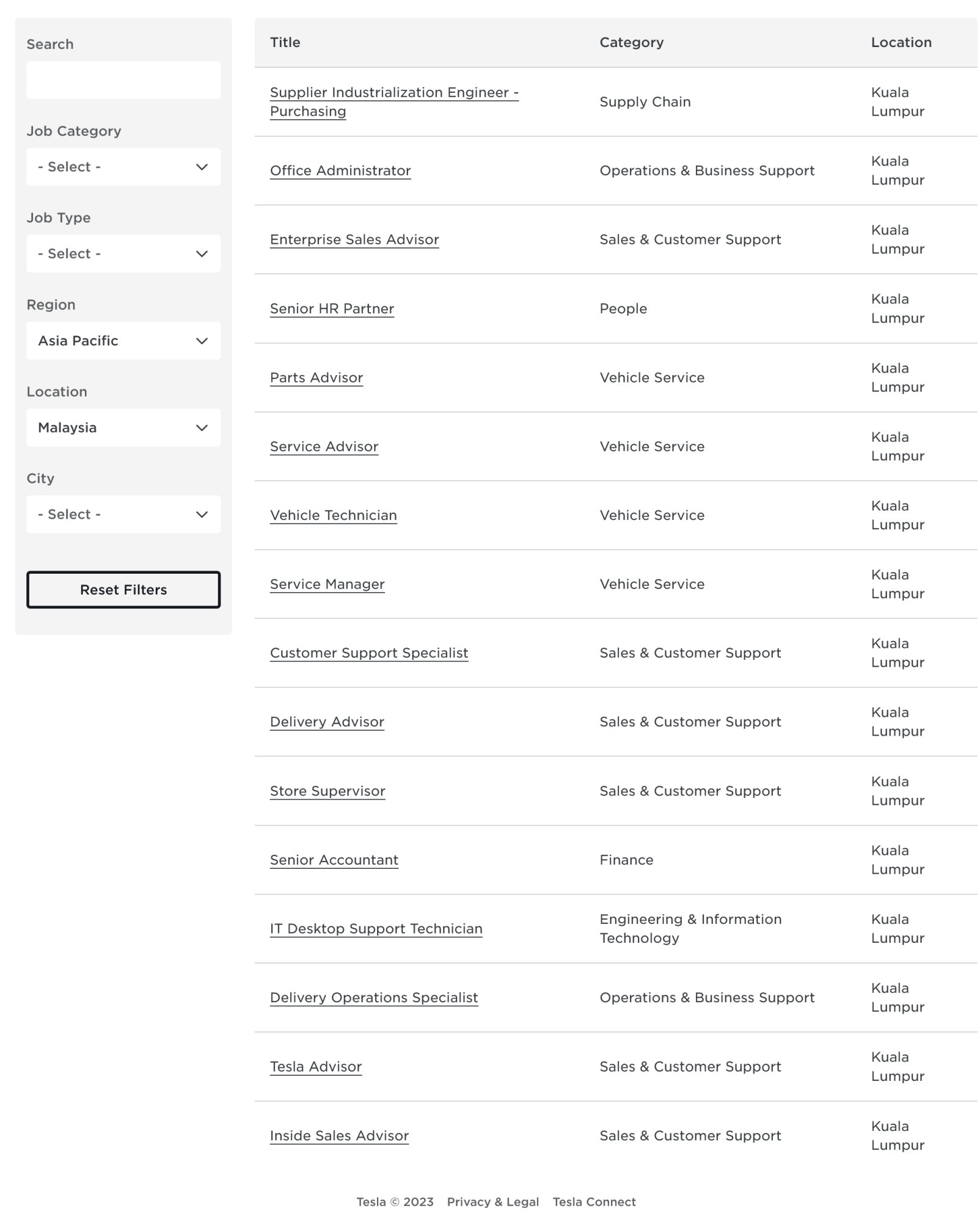Click the Senior Accountant job link

(334, 860)
